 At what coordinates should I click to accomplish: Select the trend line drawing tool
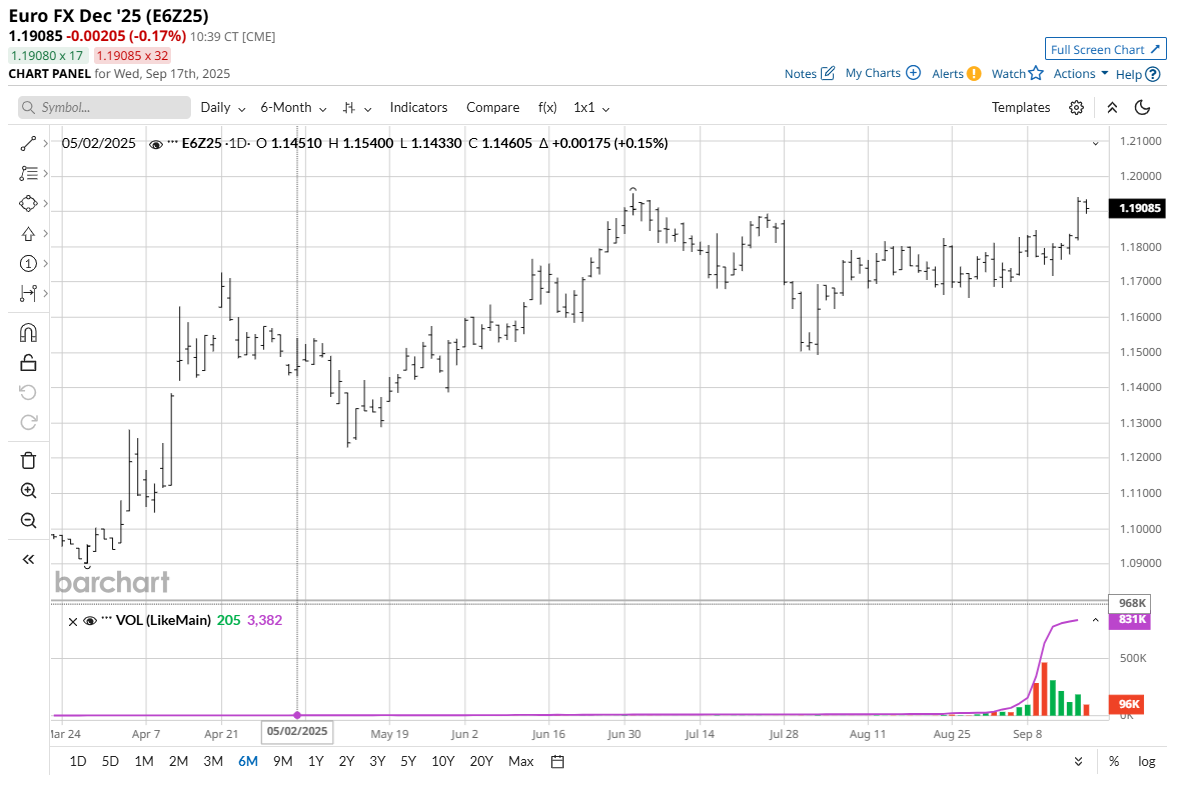28,144
